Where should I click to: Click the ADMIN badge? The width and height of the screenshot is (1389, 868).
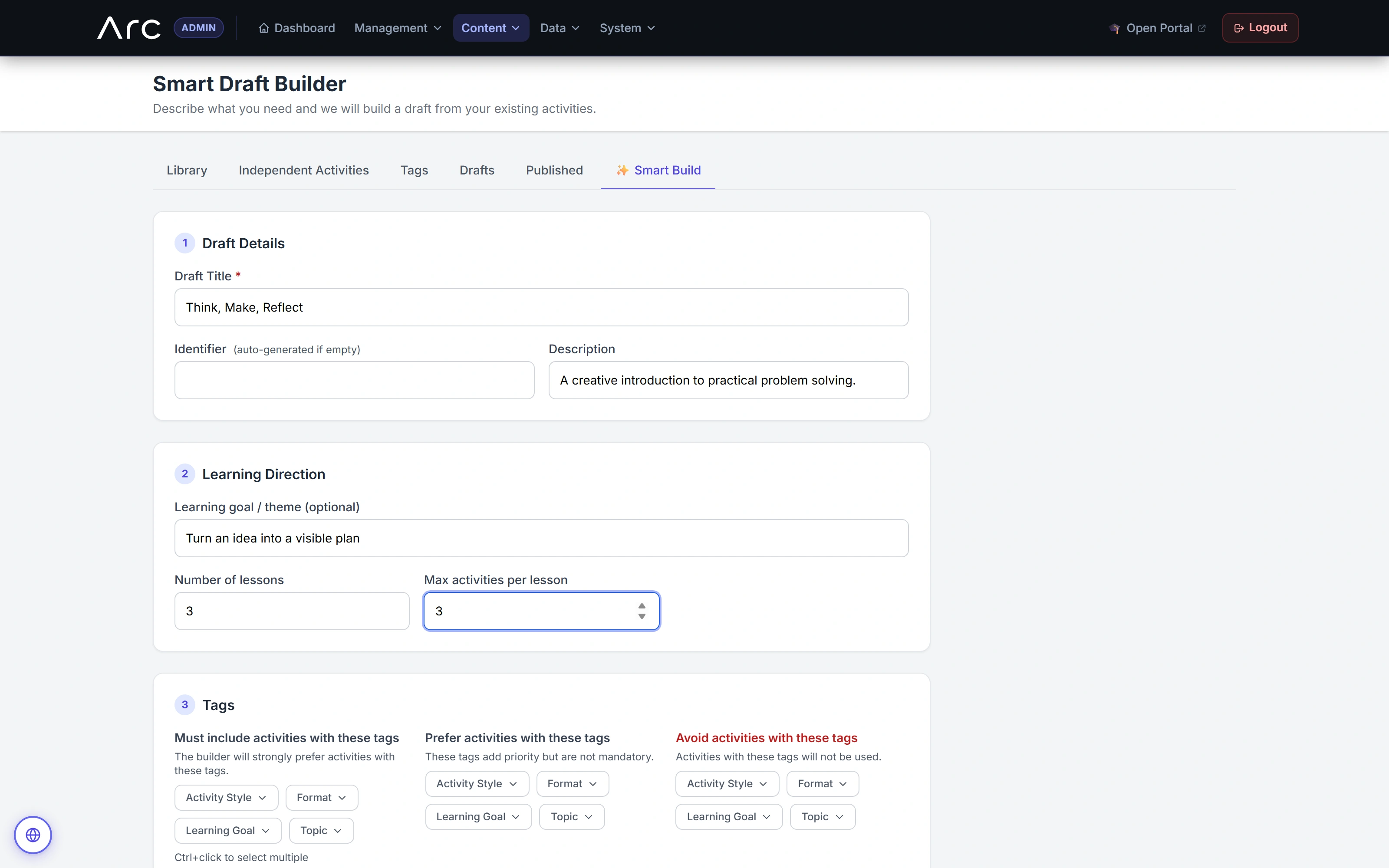pos(199,27)
